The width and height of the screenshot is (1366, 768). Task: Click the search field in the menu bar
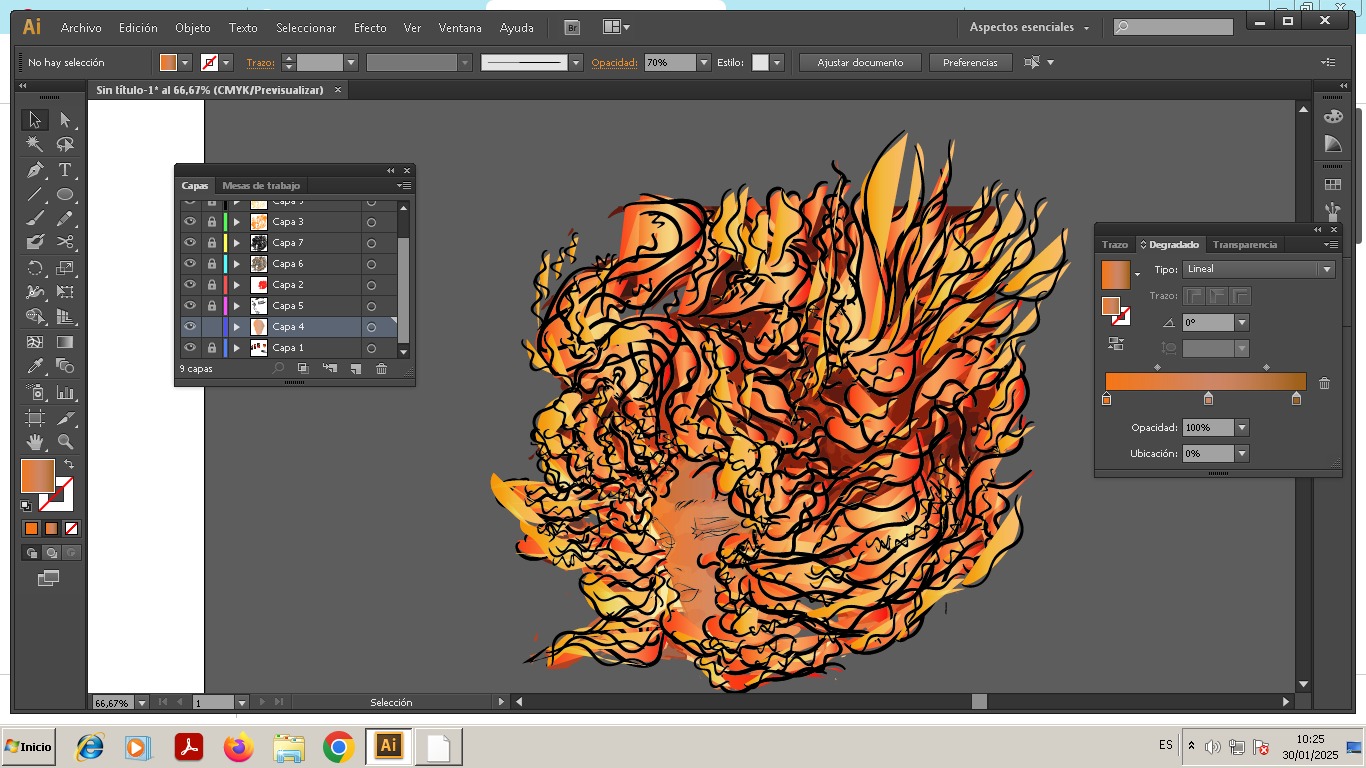click(1173, 27)
